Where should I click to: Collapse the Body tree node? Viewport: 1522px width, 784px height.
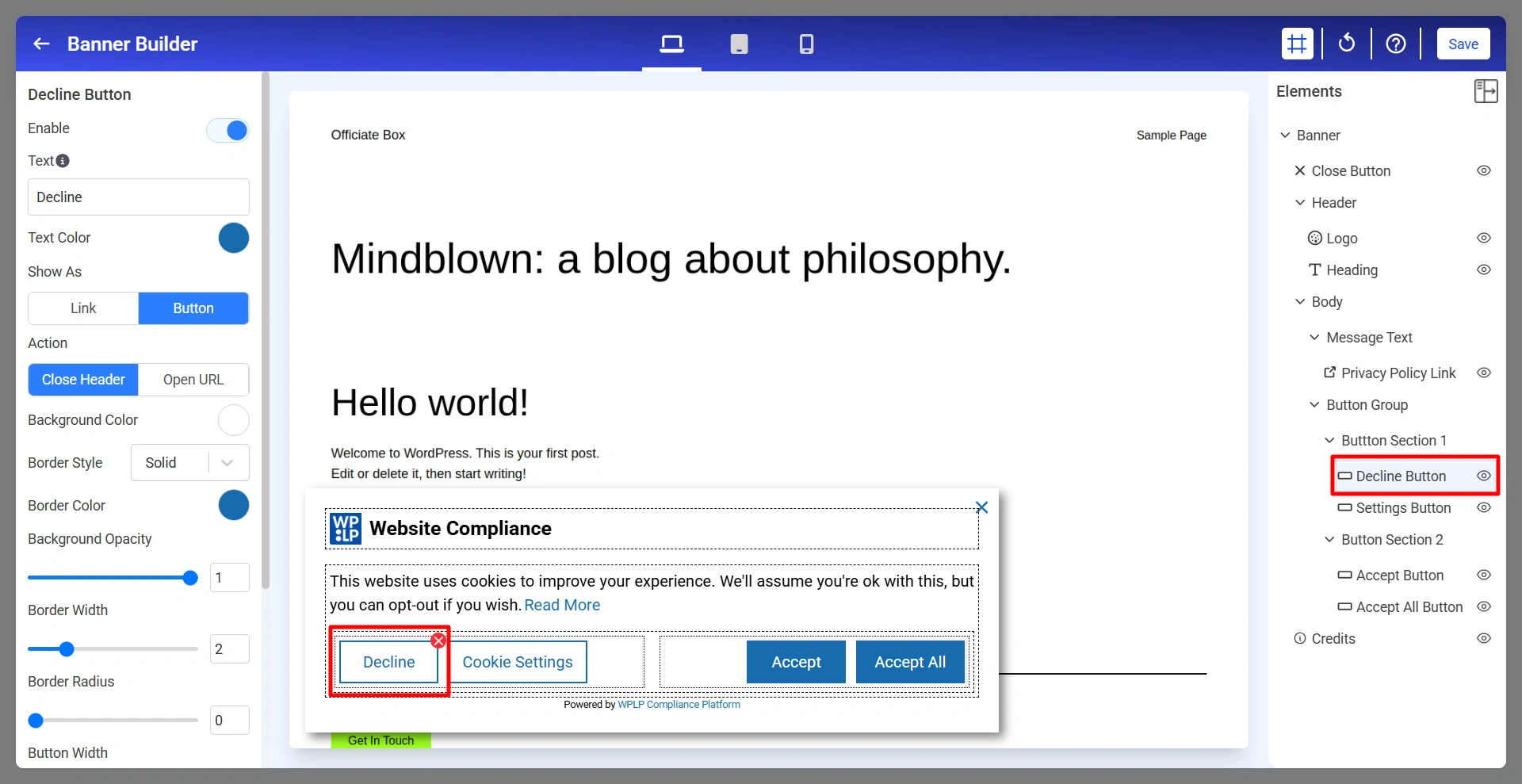(1300, 302)
